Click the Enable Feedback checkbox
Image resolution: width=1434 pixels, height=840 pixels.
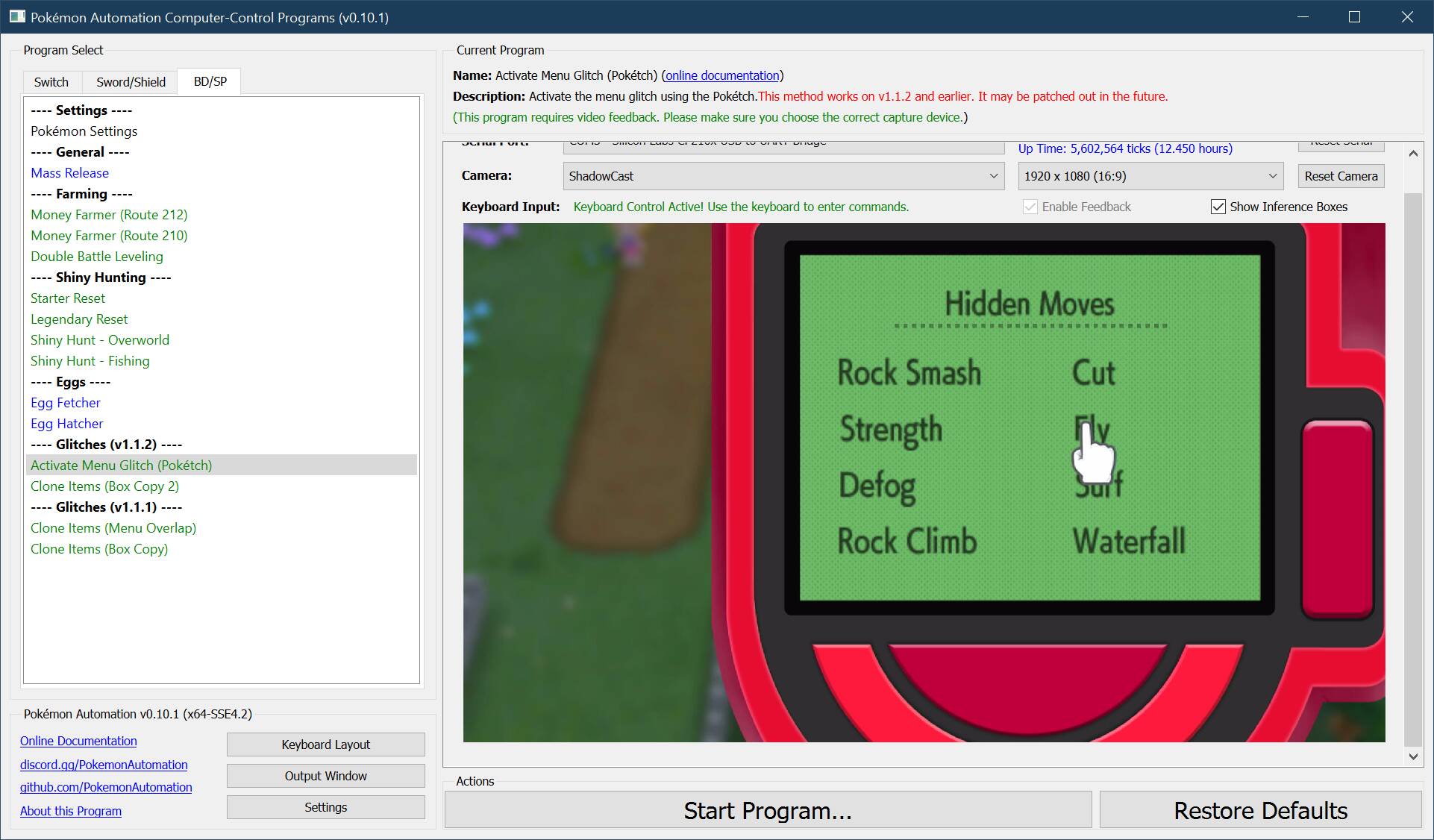coord(1030,207)
